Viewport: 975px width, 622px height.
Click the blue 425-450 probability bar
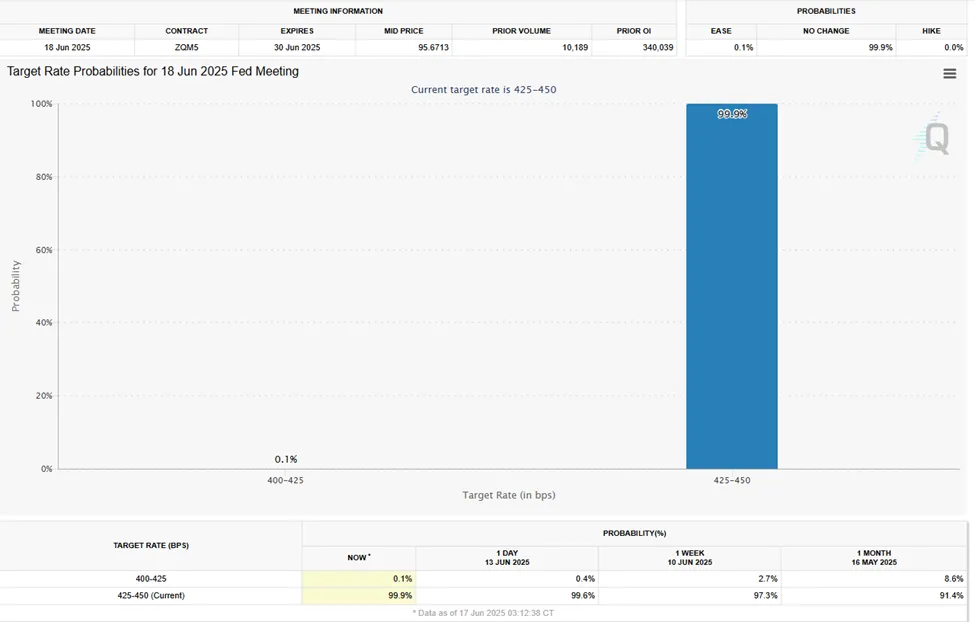[x=732, y=286]
